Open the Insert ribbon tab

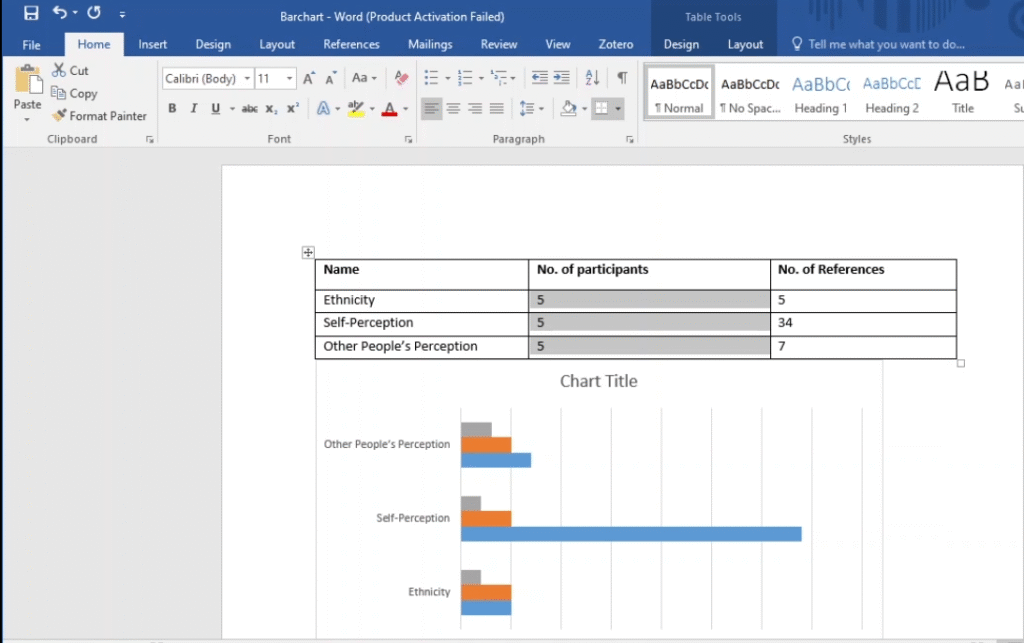153,44
